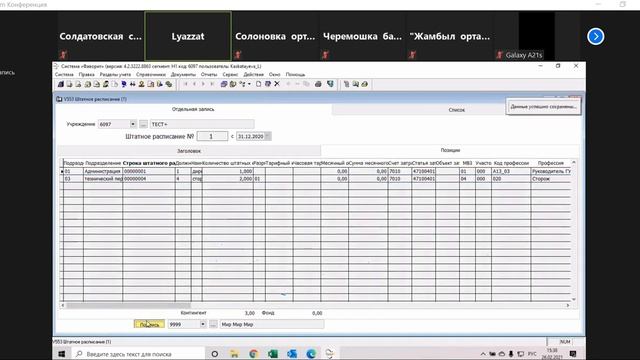Click the teal shield icon in toolbar
The height and width of the screenshot is (360, 640).
point(330,84)
